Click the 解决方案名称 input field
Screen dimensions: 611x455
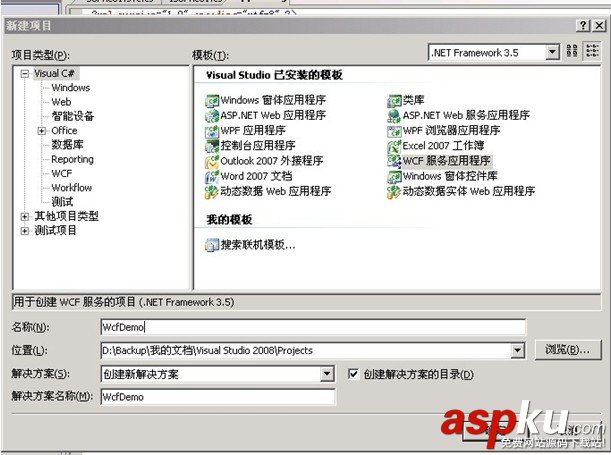pos(218,397)
